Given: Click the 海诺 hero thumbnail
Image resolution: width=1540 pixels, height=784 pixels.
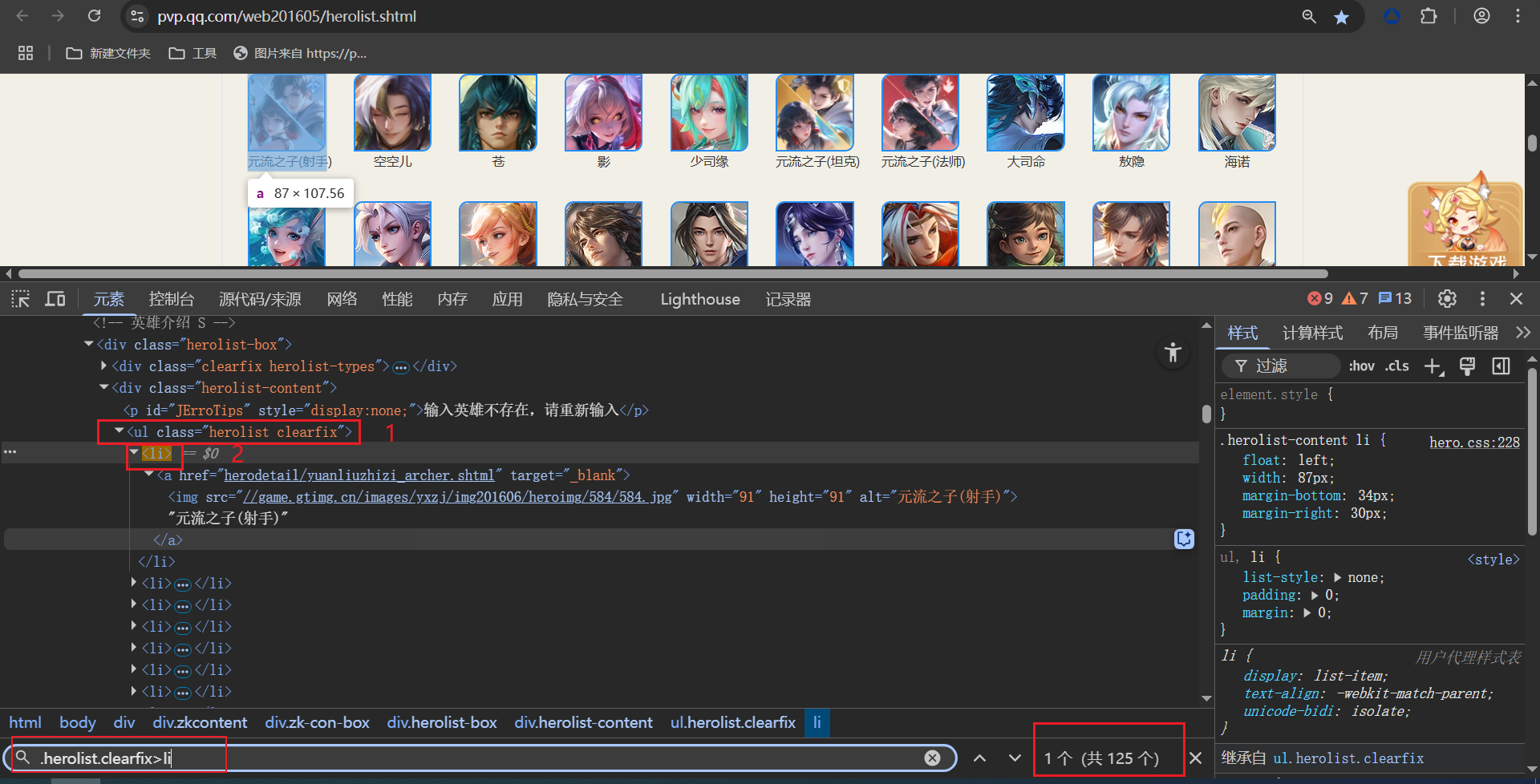Looking at the screenshot, I should tap(1237, 112).
